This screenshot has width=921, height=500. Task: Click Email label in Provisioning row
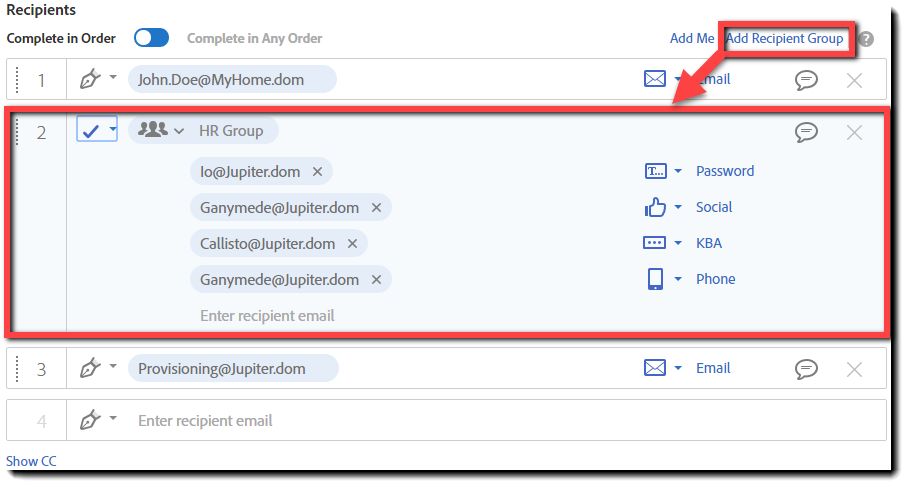tap(713, 368)
